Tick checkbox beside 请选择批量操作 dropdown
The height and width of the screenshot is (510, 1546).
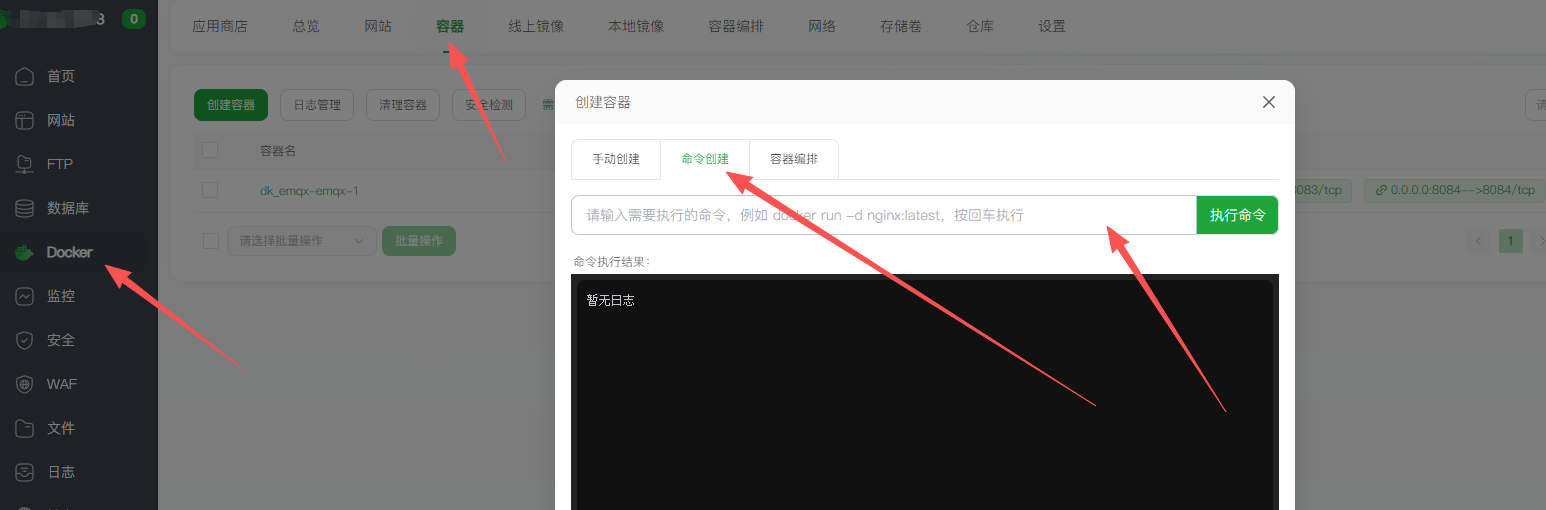pos(210,240)
